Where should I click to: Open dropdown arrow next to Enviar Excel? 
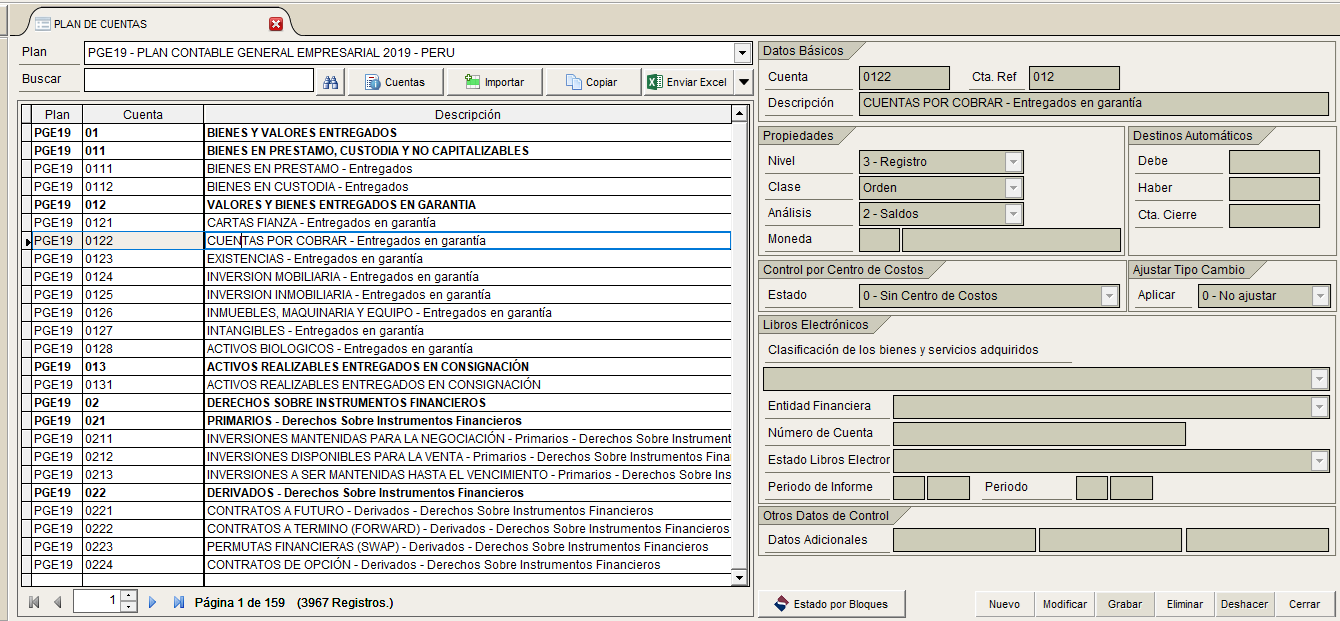[x=743, y=82]
